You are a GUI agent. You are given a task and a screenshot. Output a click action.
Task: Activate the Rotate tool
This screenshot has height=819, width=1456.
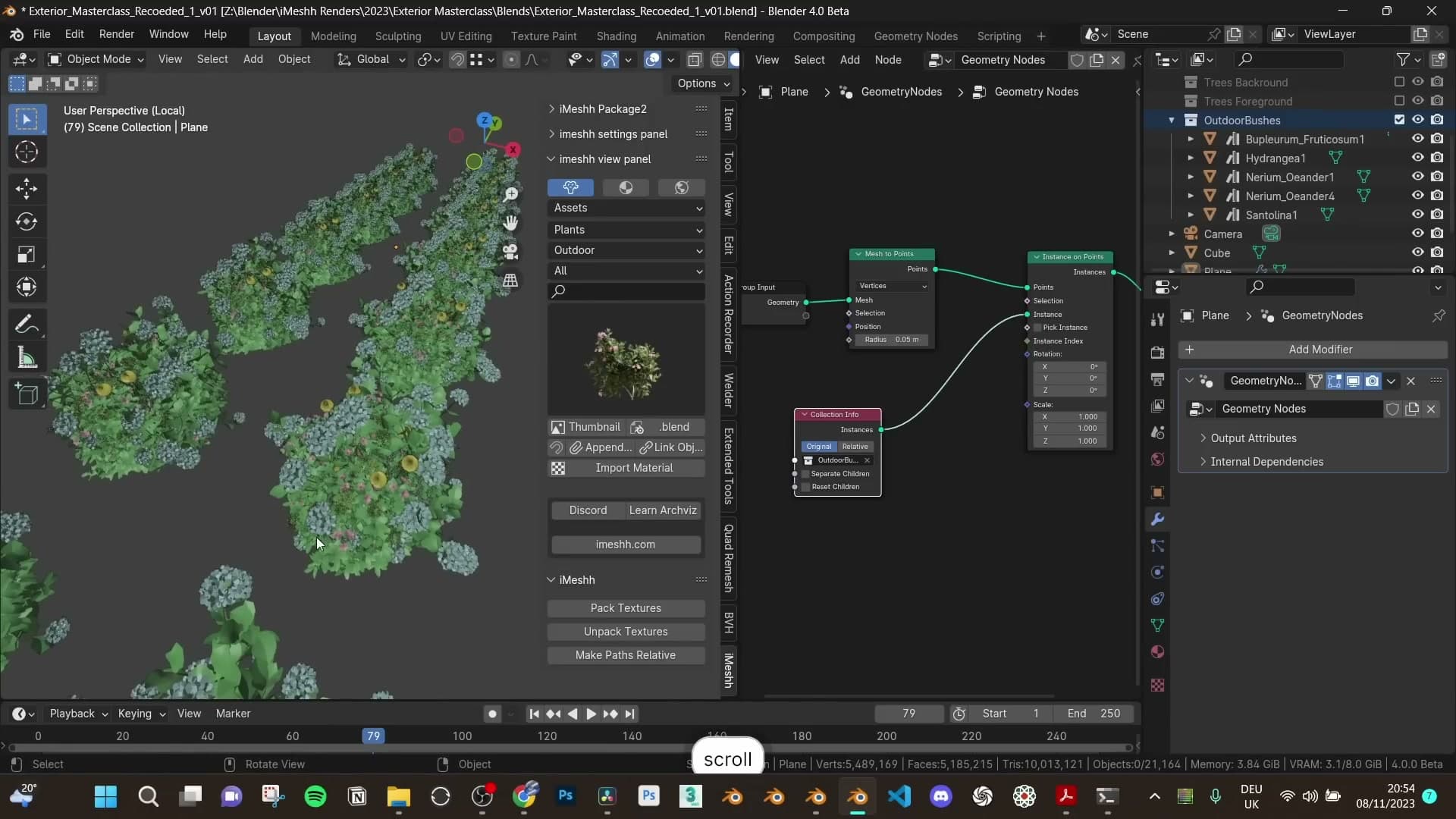tap(27, 221)
